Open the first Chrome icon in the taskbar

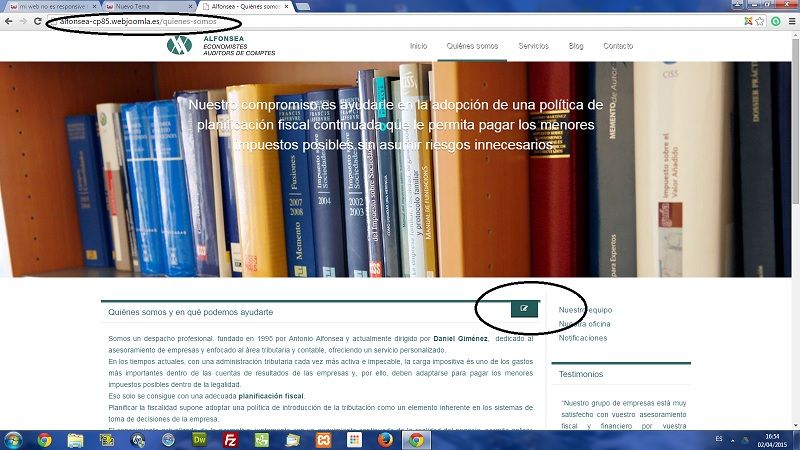click(x=44, y=440)
